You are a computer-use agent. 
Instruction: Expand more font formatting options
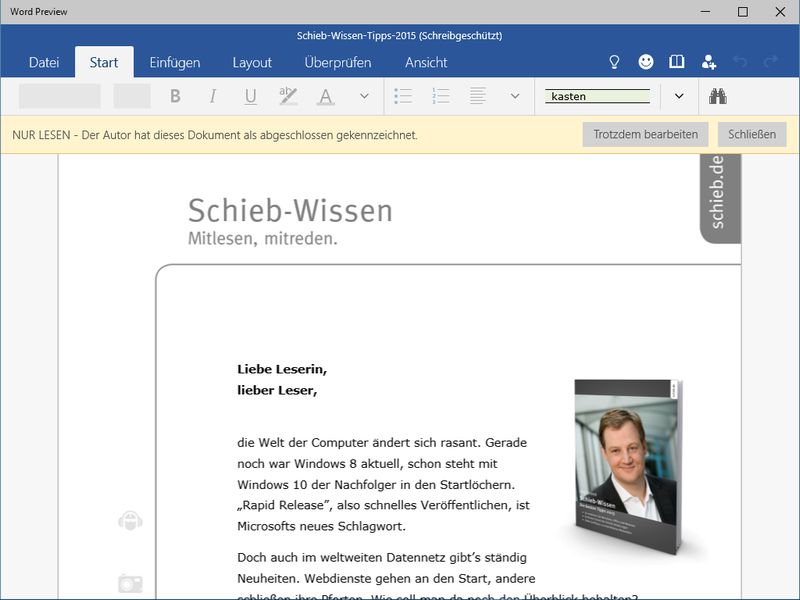[364, 96]
